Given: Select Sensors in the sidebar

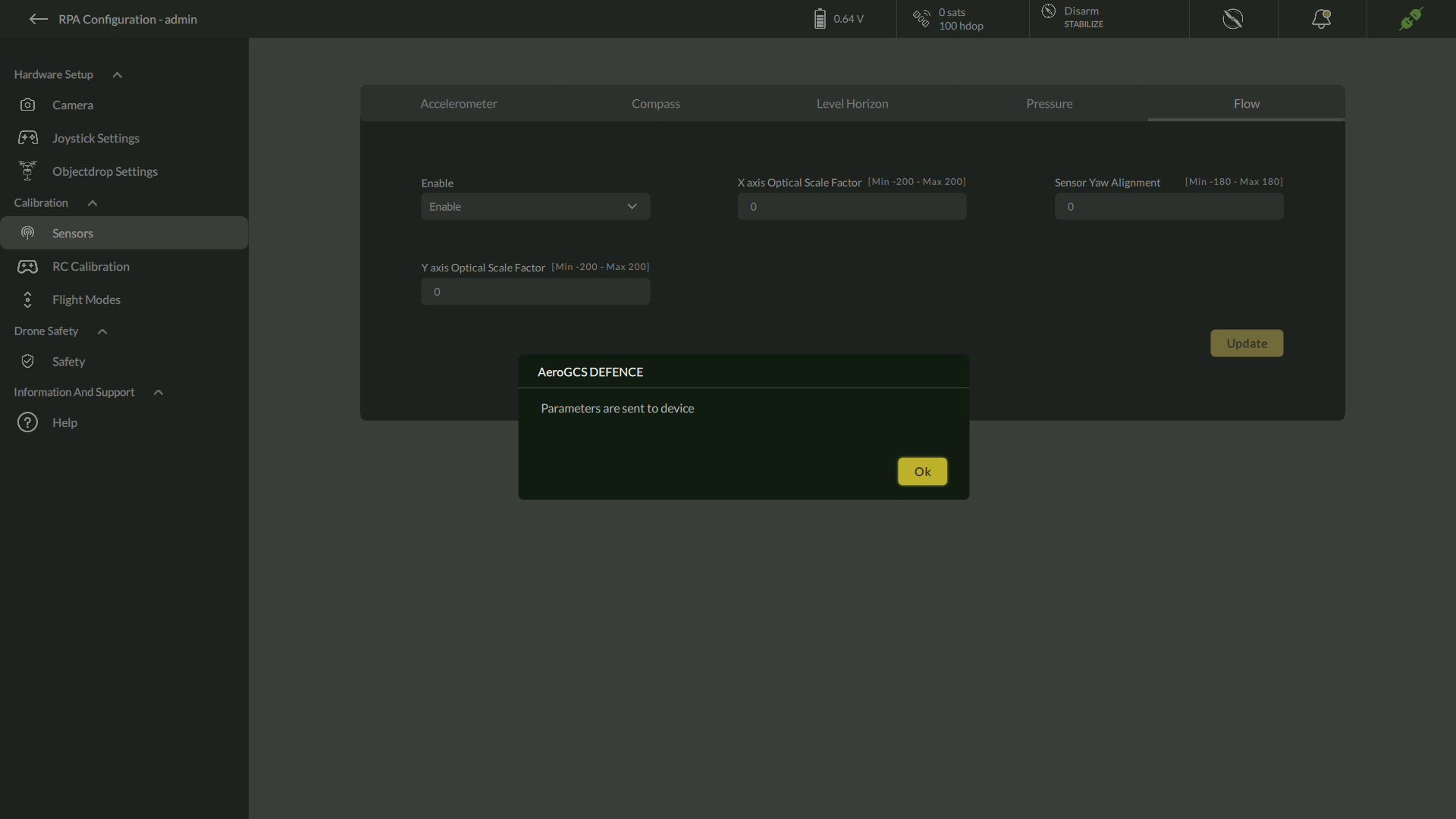Looking at the screenshot, I should pos(124,233).
